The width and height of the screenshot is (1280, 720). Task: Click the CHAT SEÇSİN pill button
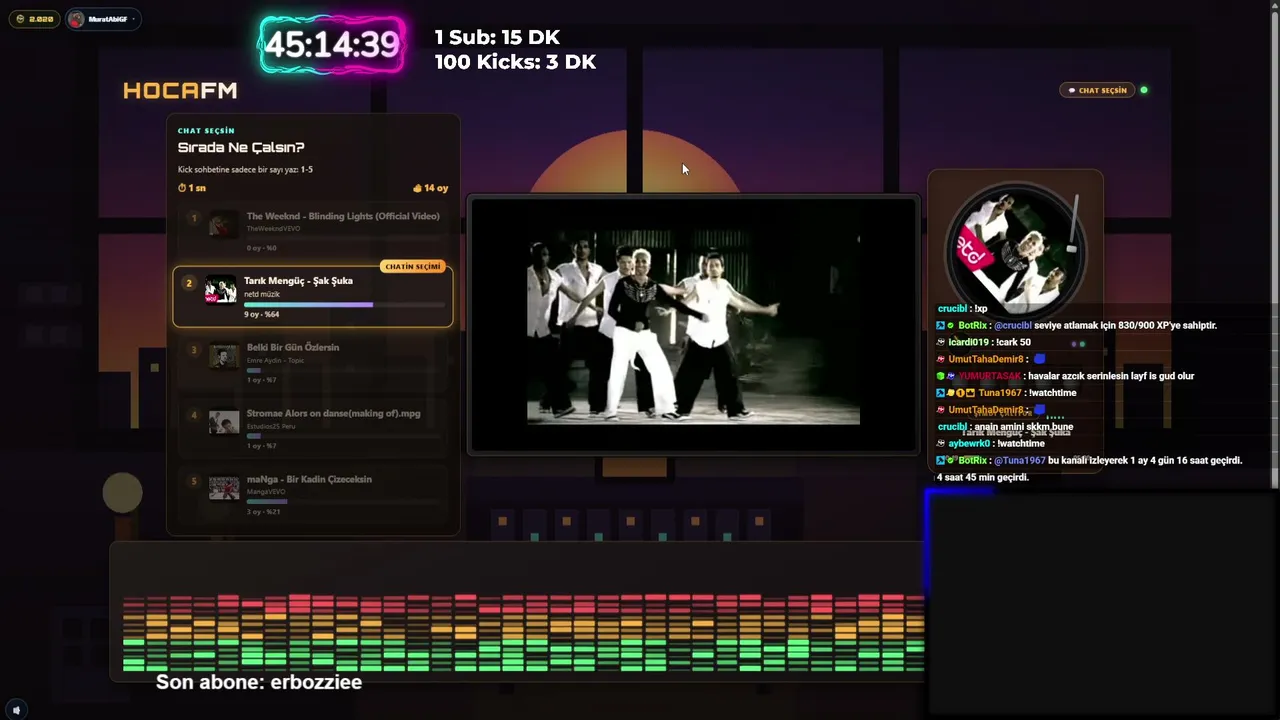coord(1098,90)
